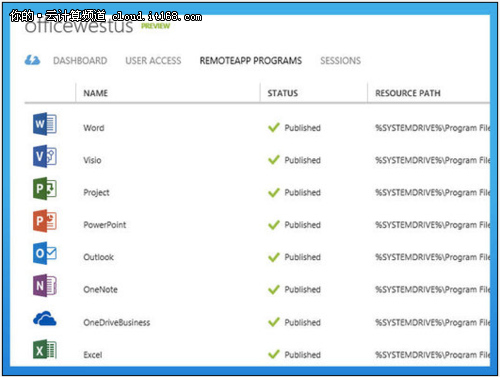Sort by the STATUS column header
The image size is (500, 377).
[283, 93]
